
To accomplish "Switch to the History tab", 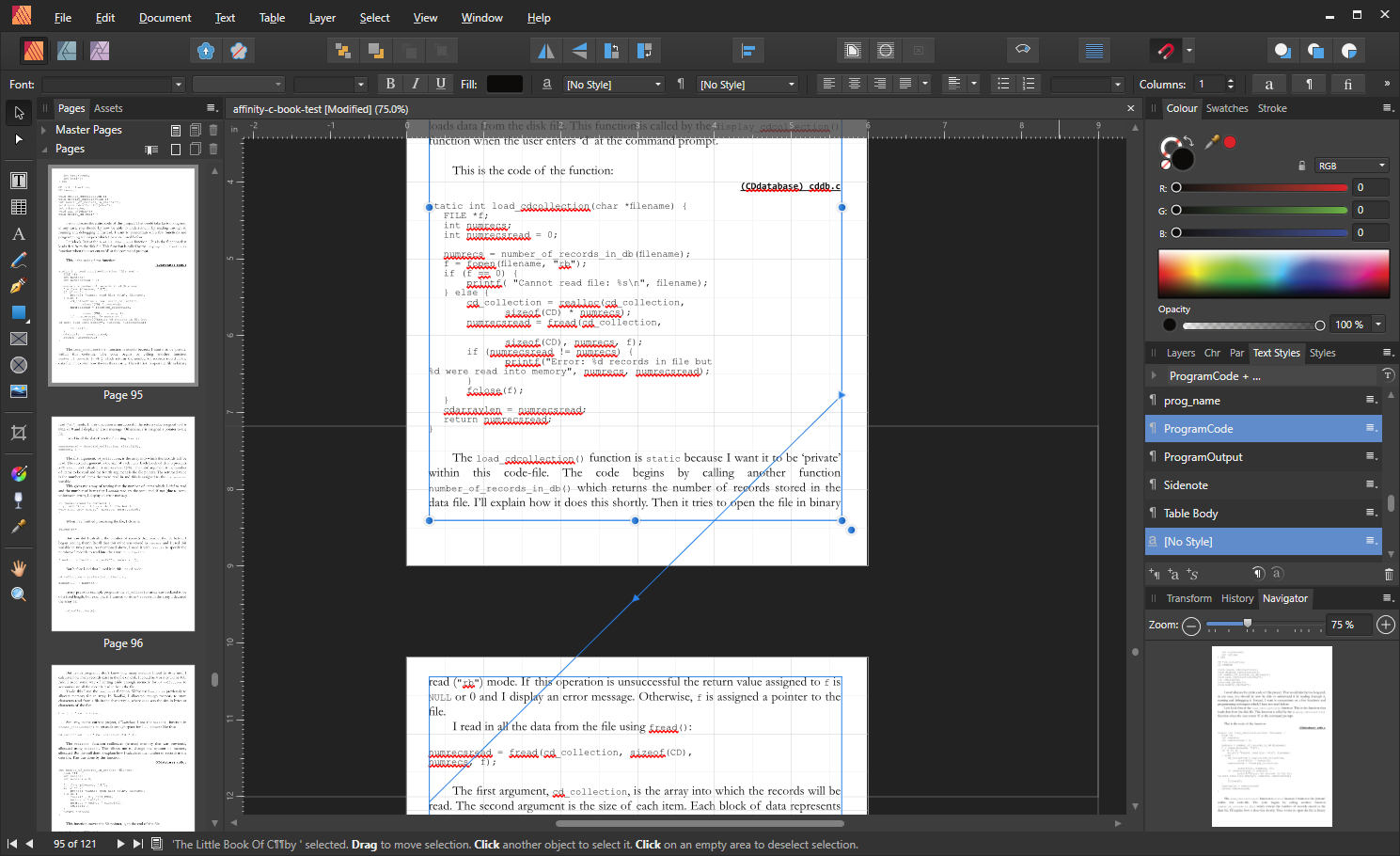I will [1237, 598].
